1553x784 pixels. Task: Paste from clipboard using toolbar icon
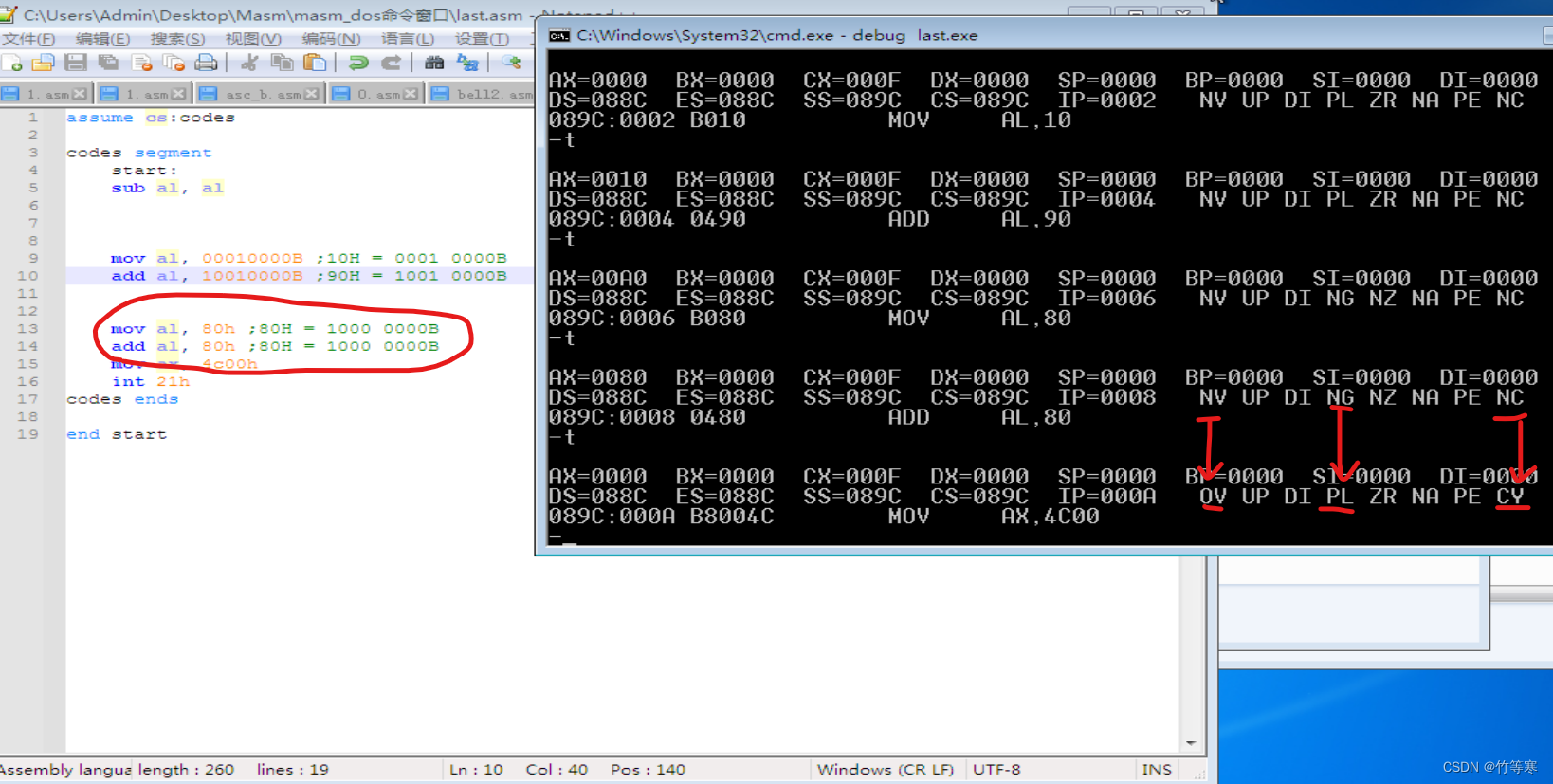coord(315,64)
